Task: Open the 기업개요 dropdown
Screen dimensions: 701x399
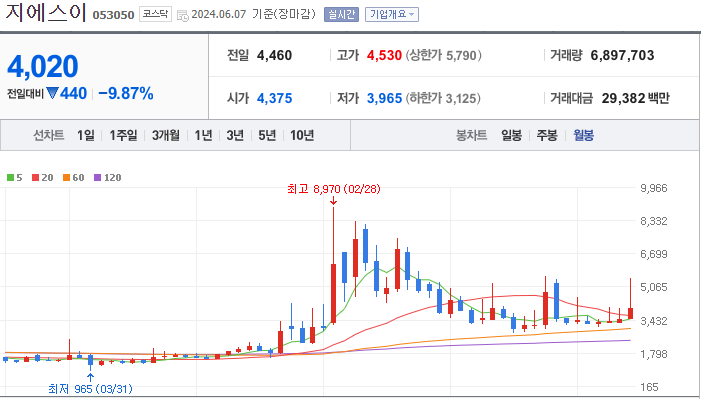Action: coord(392,14)
